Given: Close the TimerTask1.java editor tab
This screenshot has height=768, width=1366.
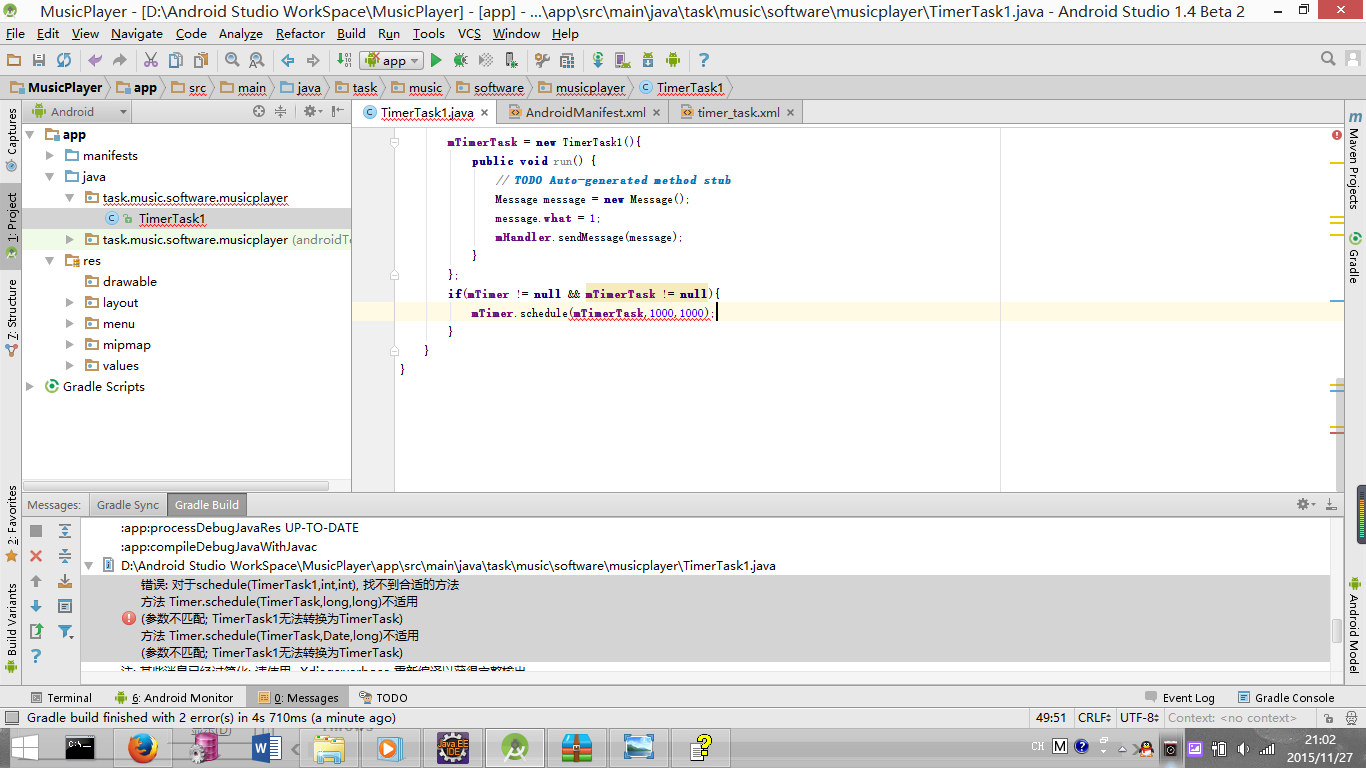Looking at the screenshot, I should 485,113.
